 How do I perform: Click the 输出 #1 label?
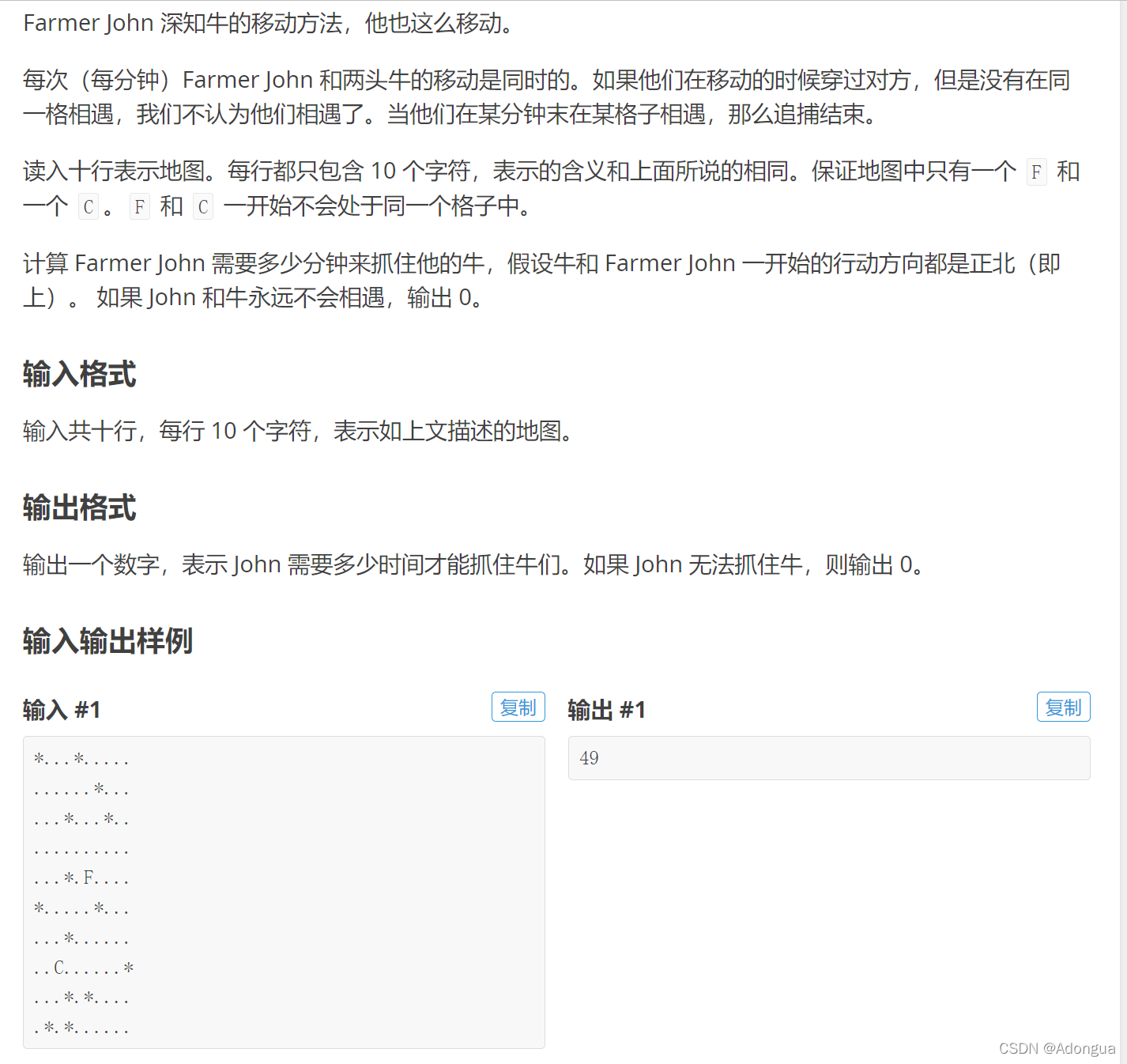click(607, 710)
